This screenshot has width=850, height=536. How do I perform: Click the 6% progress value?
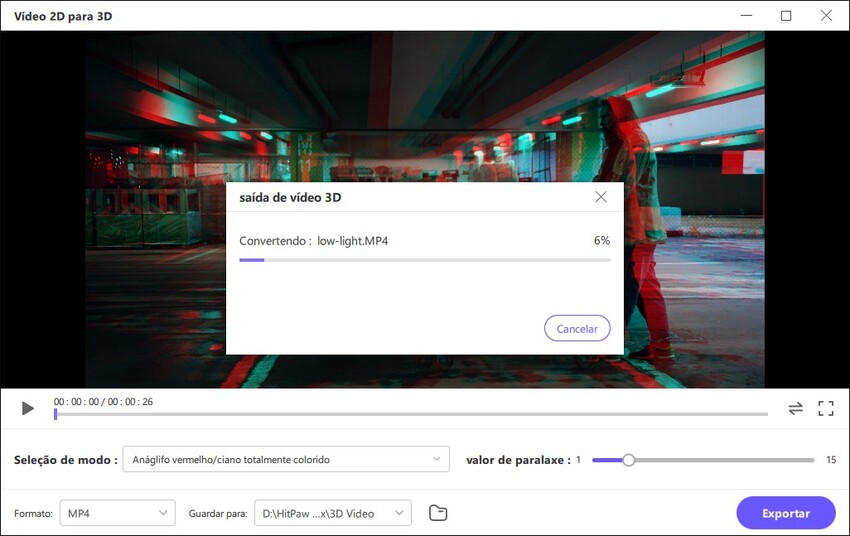602,241
